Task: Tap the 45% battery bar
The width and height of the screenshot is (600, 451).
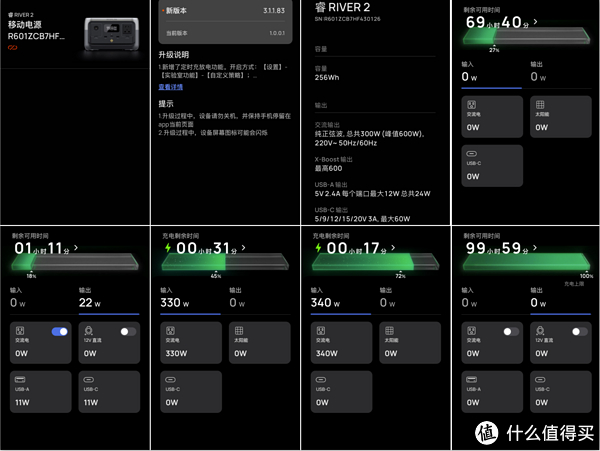Action: click(x=225, y=262)
